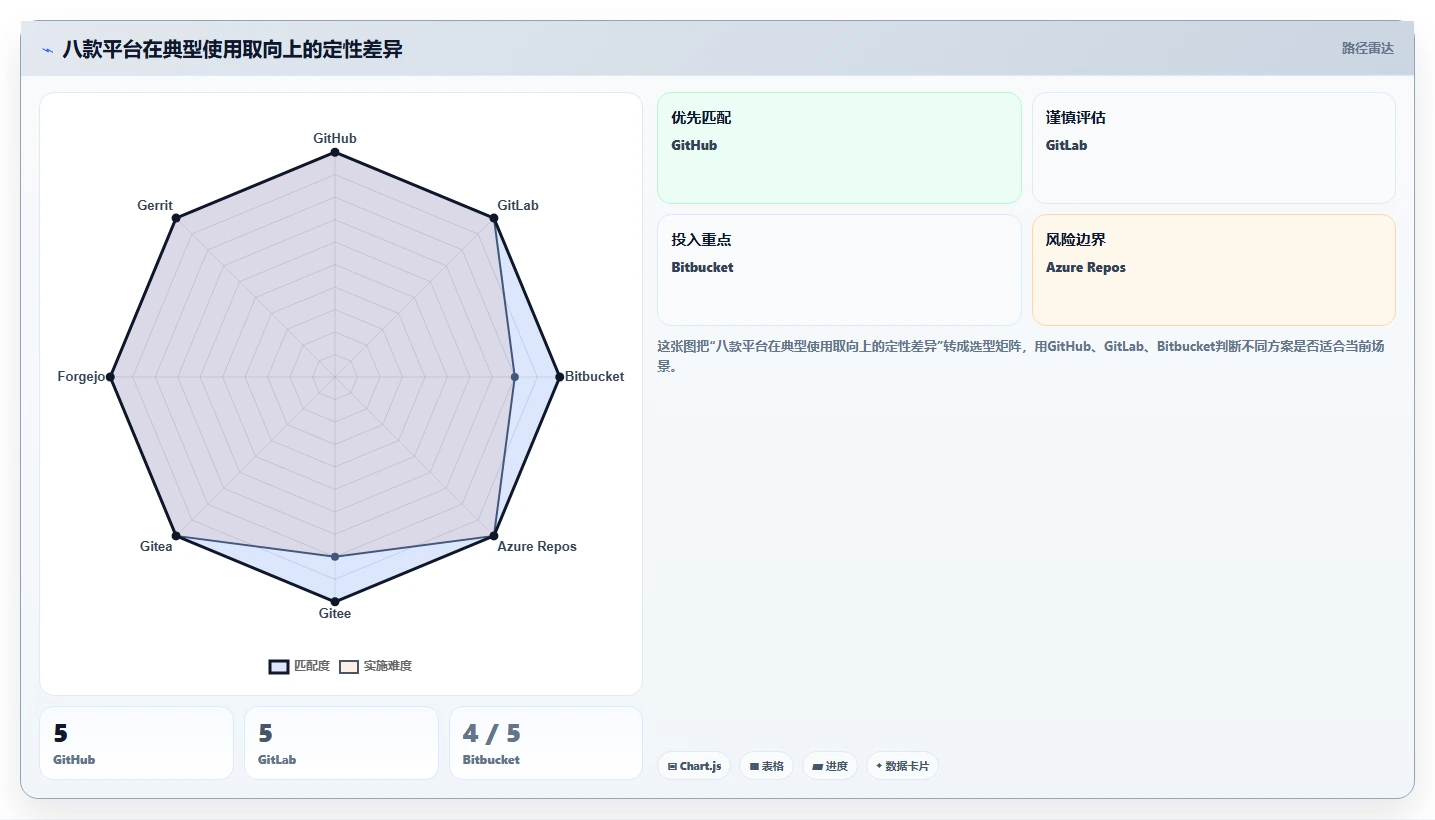Select the orange 风险边界 card
The width and height of the screenshot is (1435, 820).
pyautogui.click(x=1213, y=270)
